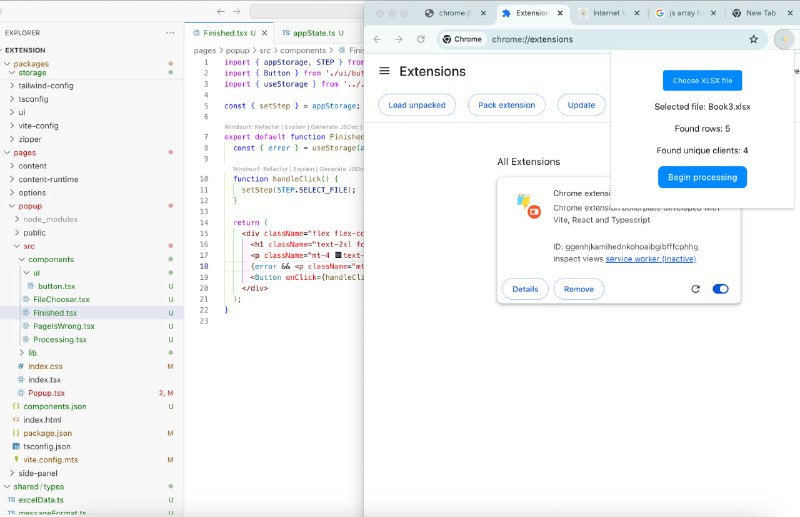800x517 pixels.
Task: Click Chrome's reload page button
Action: coord(421,40)
